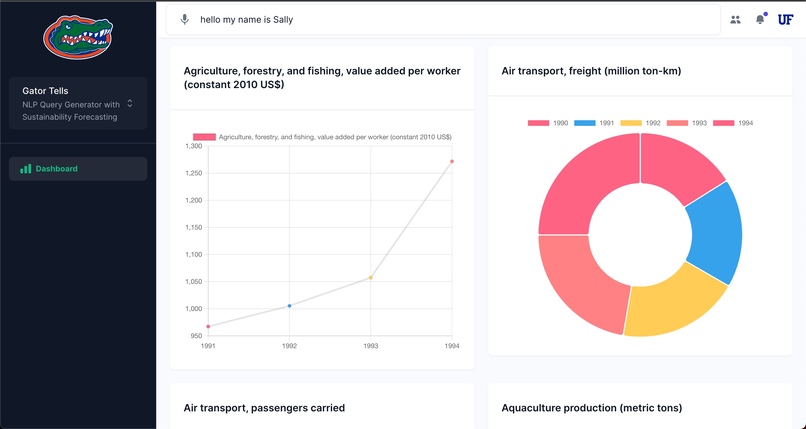The image size is (806, 429).
Task: Click the Florida Gators logo in sidebar
Action: click(x=78, y=37)
